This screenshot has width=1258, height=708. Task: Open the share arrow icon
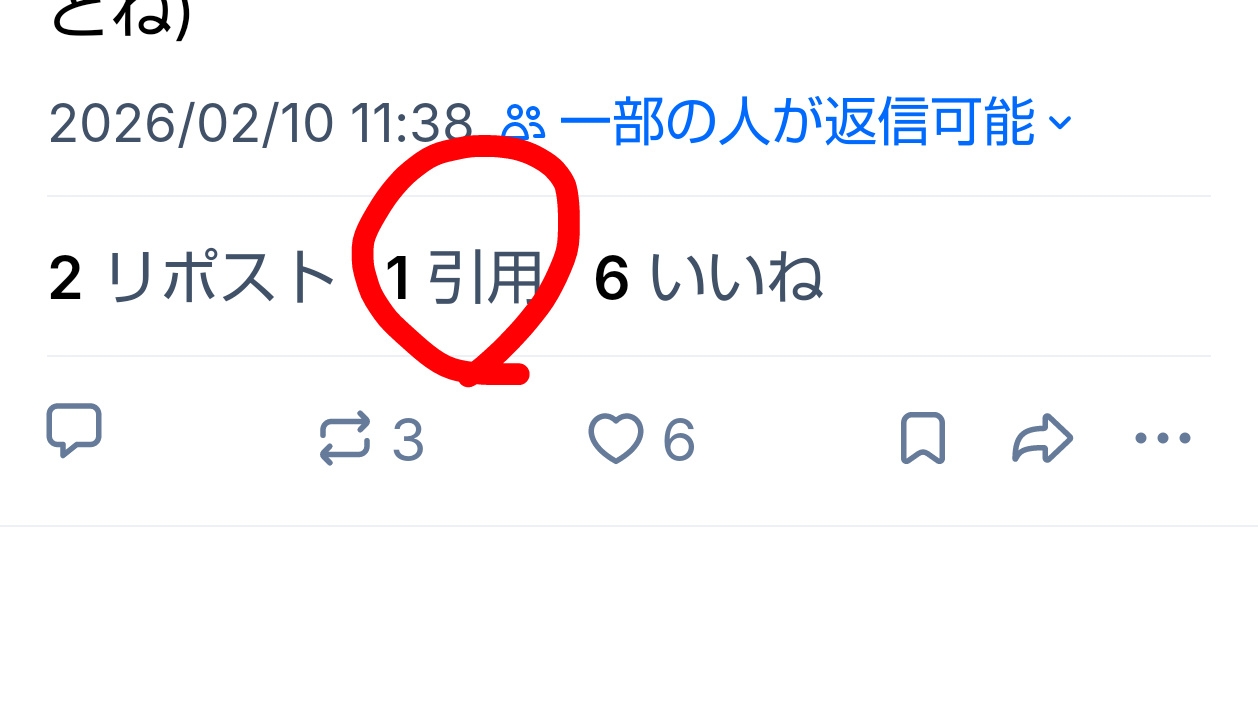1042,439
